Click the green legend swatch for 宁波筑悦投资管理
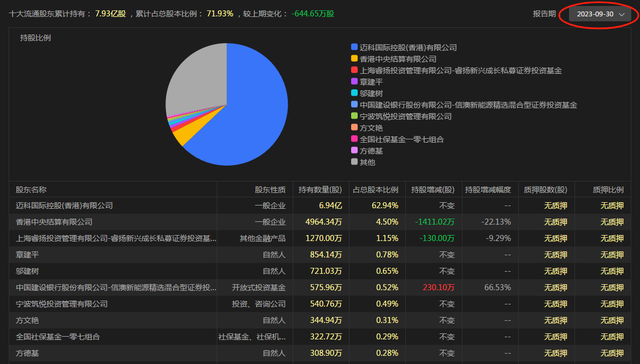The width and height of the screenshot is (640, 364). (354, 116)
